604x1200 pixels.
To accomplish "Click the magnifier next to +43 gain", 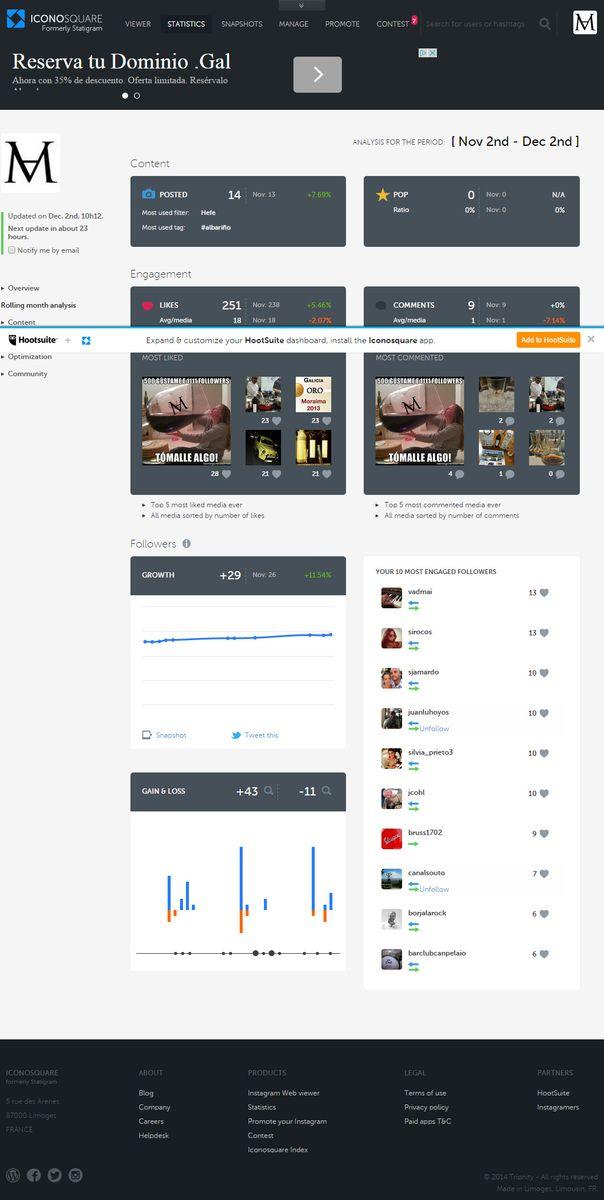I will coord(268,791).
